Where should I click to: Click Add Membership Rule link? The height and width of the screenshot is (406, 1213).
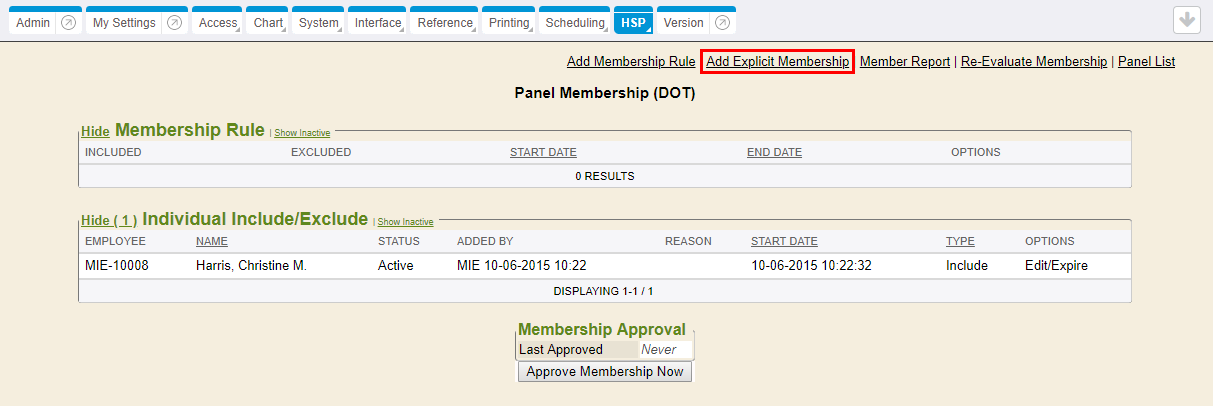point(630,62)
